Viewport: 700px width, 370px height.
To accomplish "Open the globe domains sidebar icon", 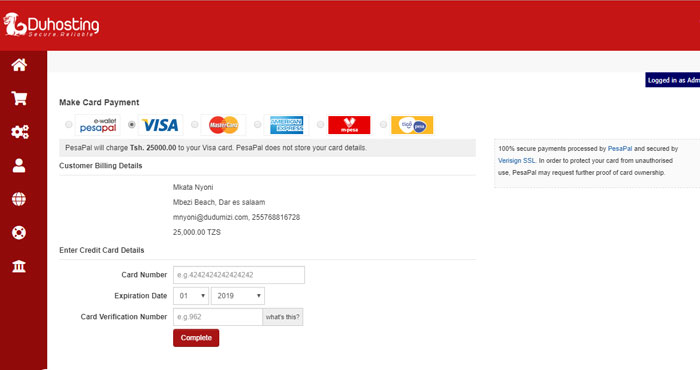I will coord(19,199).
